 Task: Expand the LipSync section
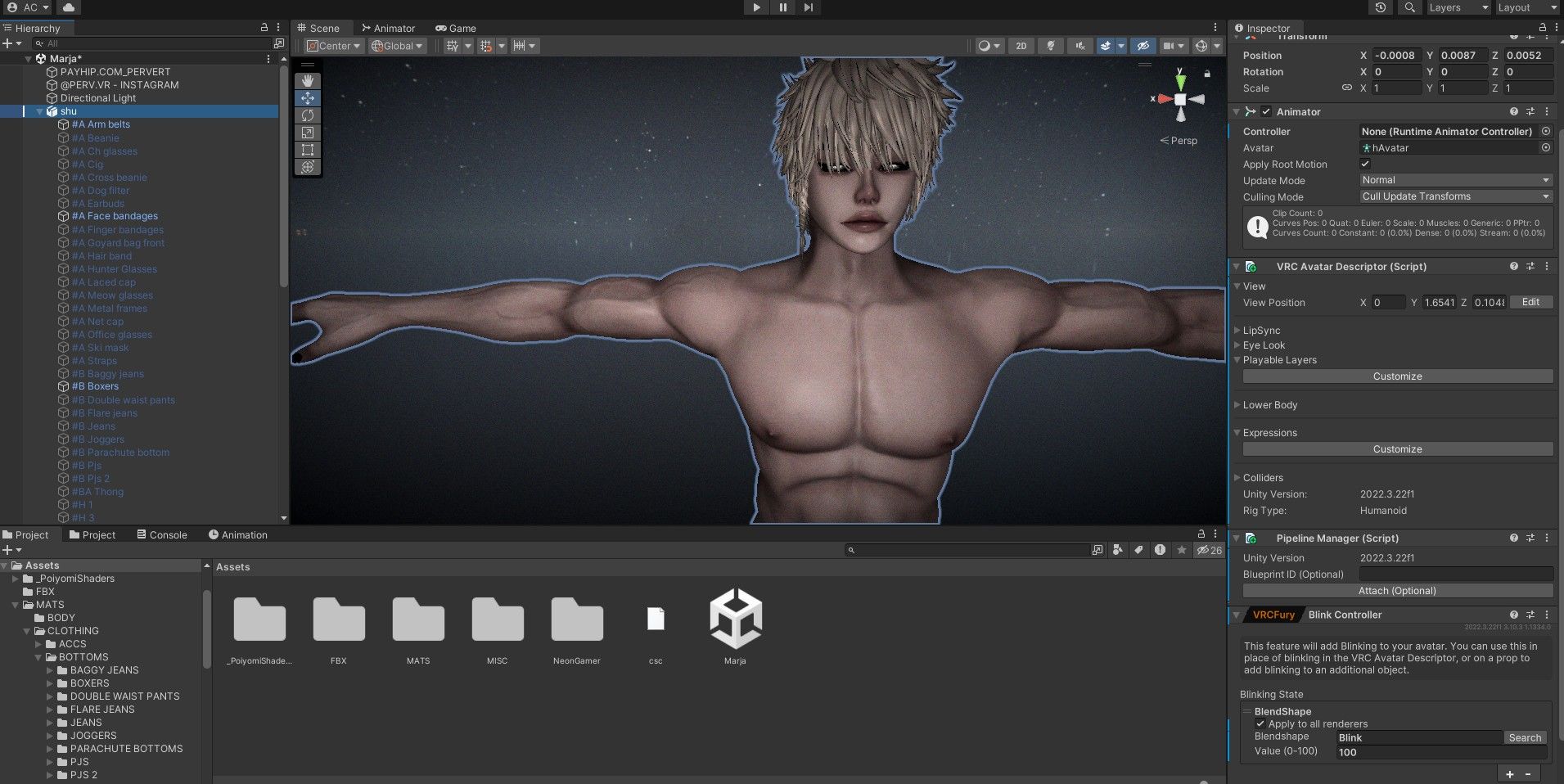(1237, 331)
